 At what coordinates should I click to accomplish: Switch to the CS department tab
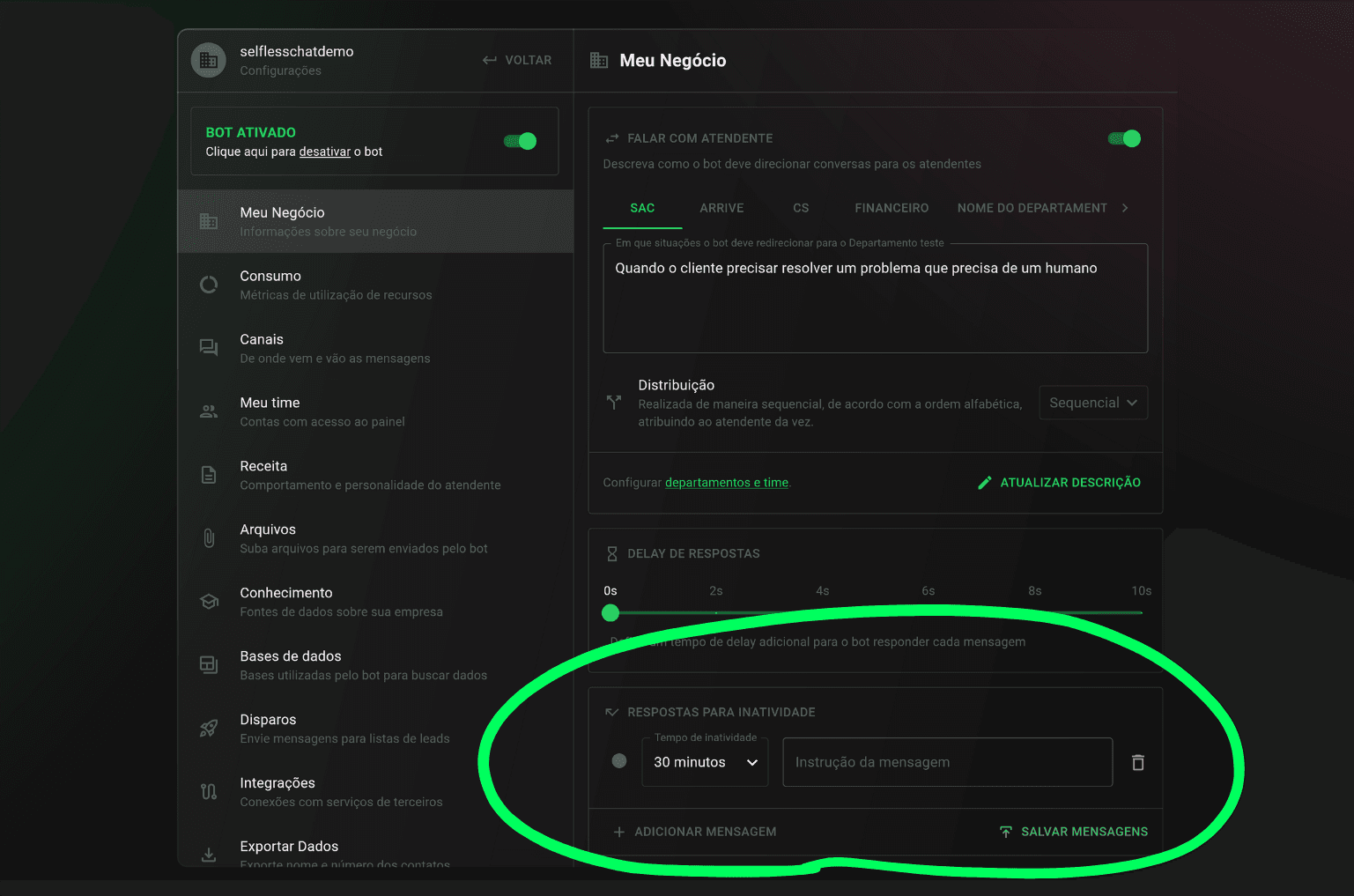point(801,208)
